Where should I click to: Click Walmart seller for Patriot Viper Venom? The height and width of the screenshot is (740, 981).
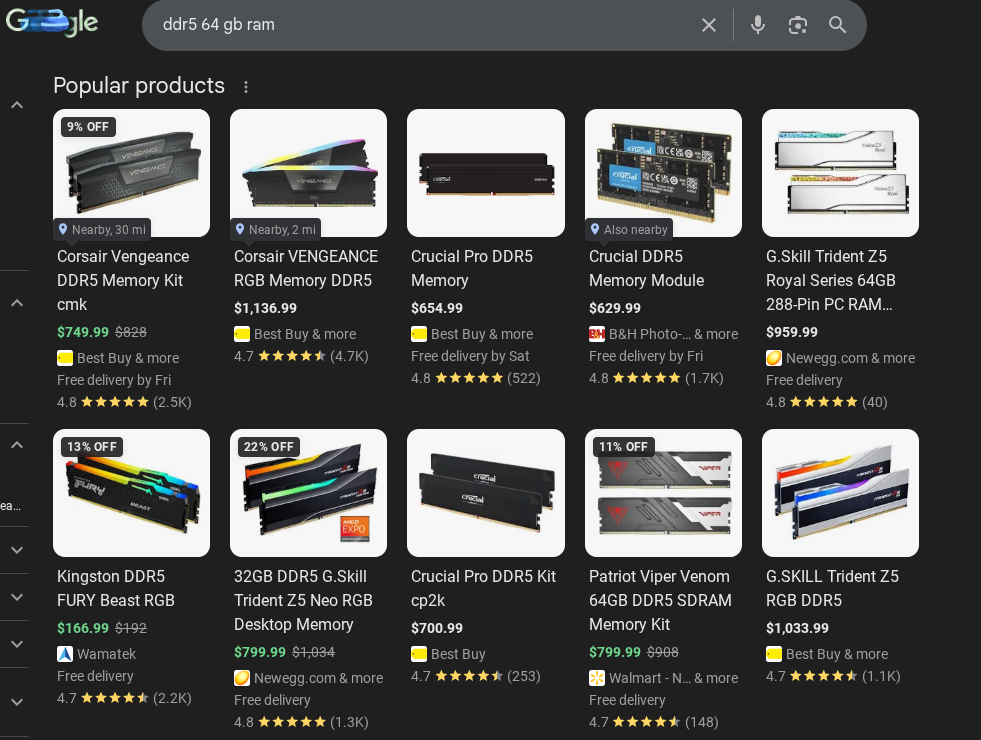pyautogui.click(x=663, y=678)
